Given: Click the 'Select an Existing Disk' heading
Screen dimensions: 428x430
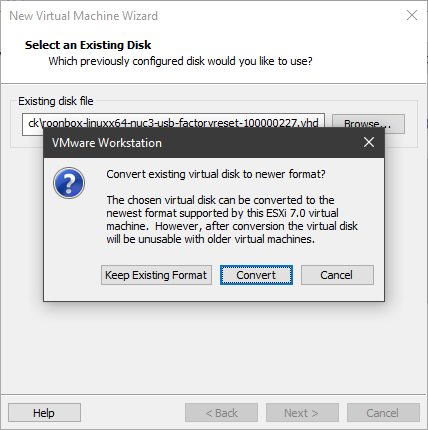Looking at the screenshot, I should (88, 45).
